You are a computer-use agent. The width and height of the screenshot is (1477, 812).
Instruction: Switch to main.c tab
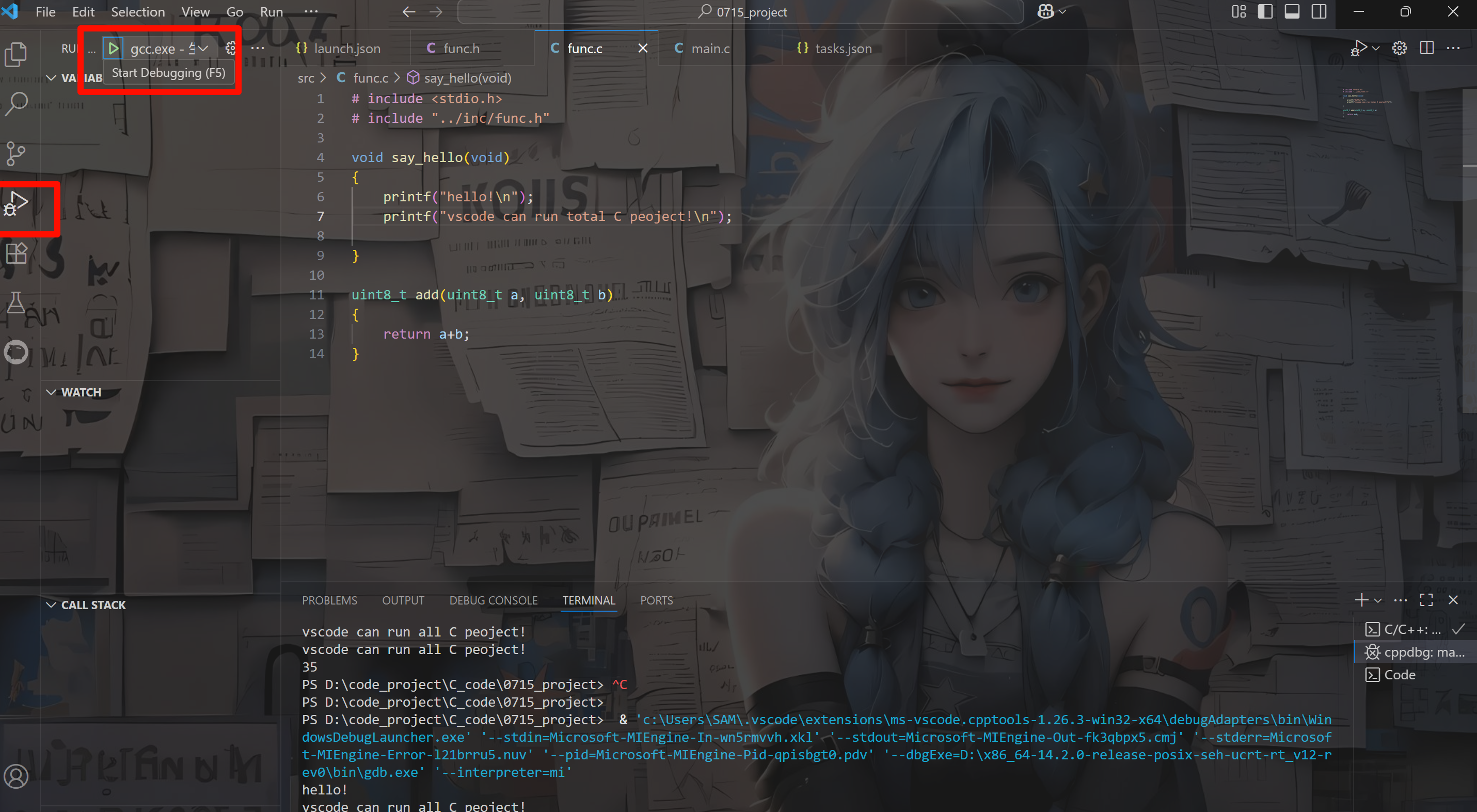[x=710, y=48]
